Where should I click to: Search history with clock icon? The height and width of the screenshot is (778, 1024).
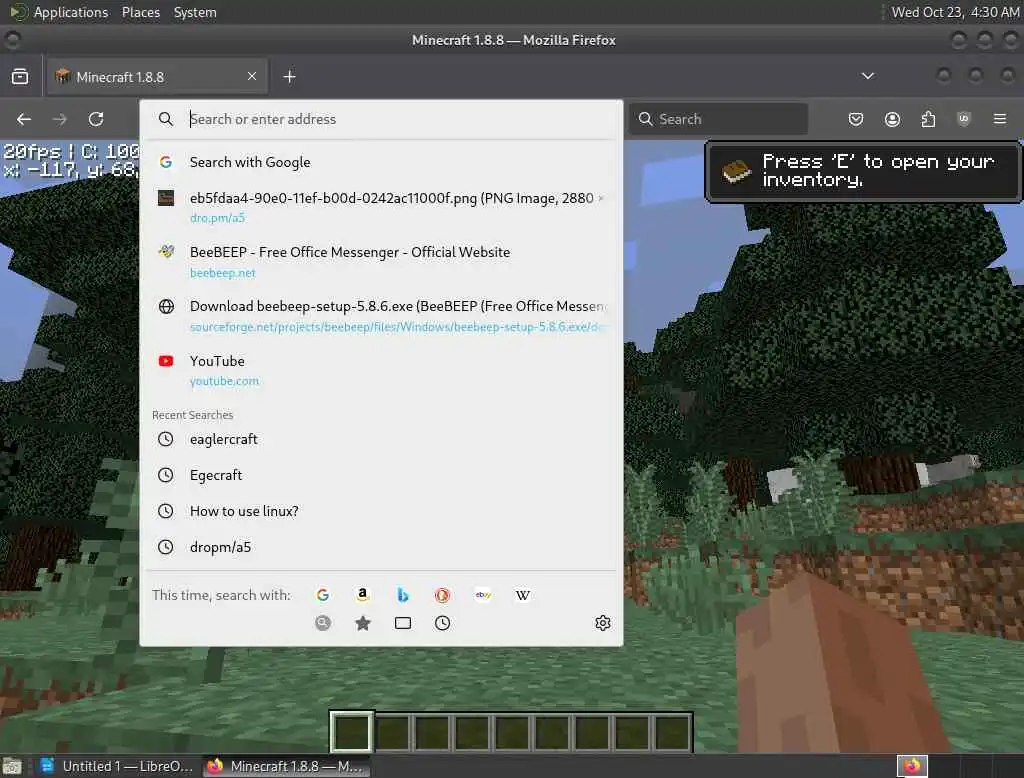(442, 623)
